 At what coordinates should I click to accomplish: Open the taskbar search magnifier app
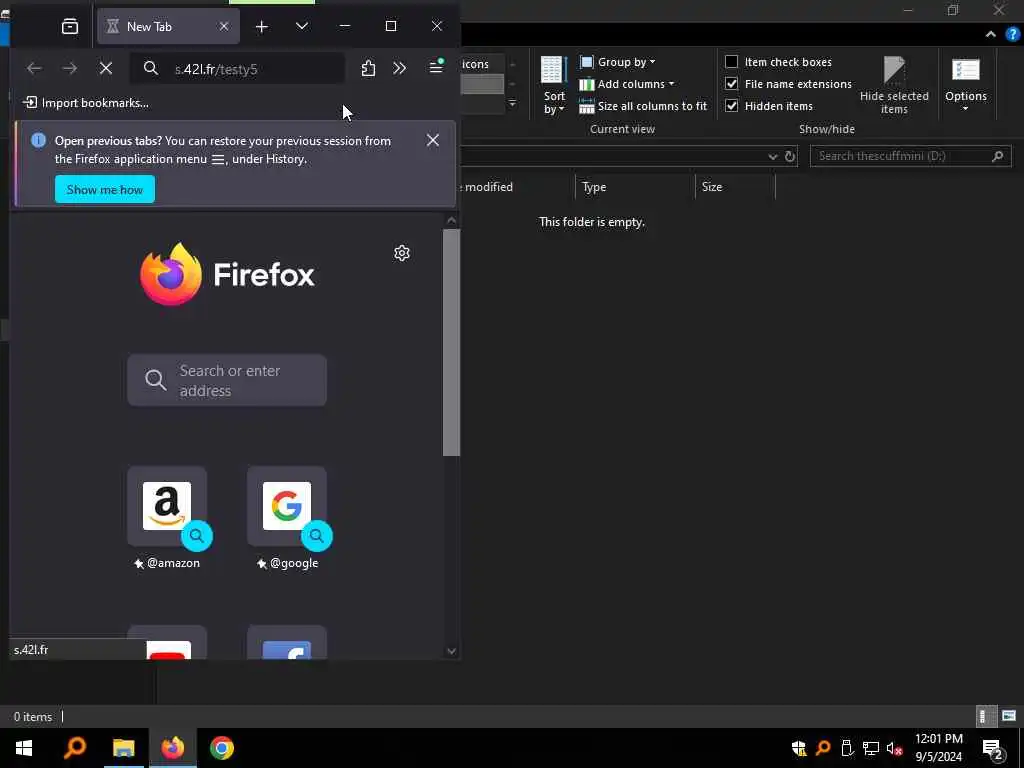74,748
